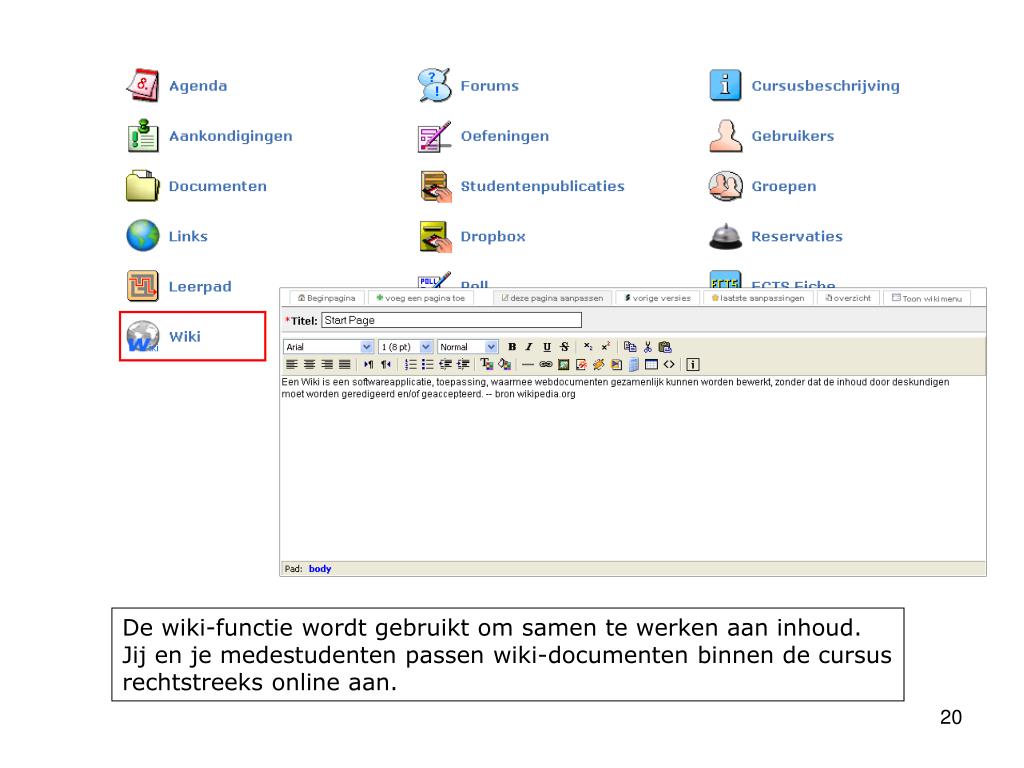Insert a web link
Viewport: 1024px width, 768px height.
(x=545, y=364)
